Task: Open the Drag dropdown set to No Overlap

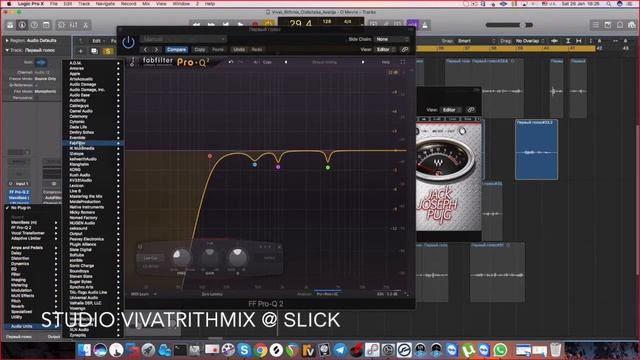Action: click(x=530, y=41)
